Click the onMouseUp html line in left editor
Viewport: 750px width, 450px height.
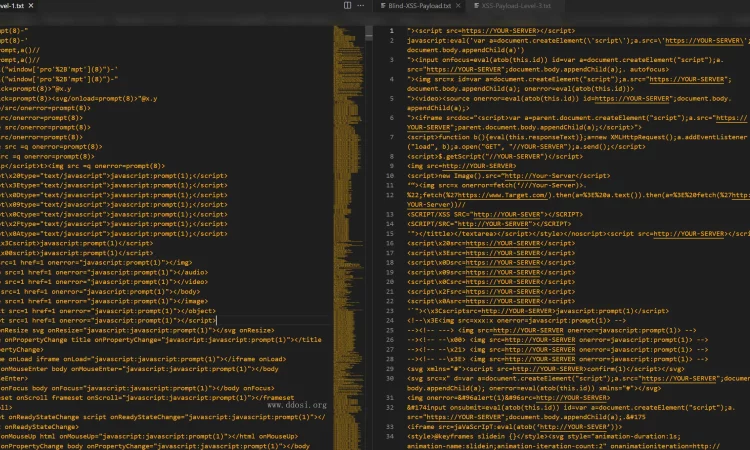pyautogui.click(x=149, y=436)
